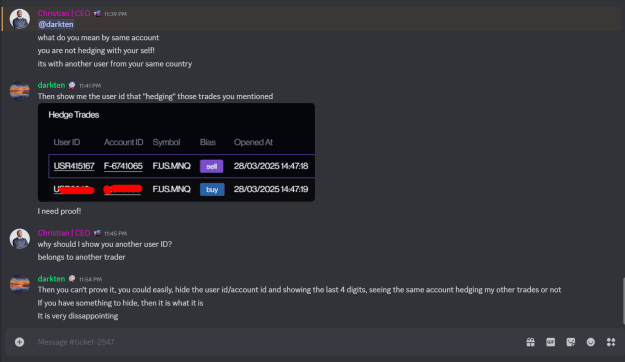Click F-6741065 account ID in the image
The height and width of the screenshot is (362, 625).
point(123,166)
